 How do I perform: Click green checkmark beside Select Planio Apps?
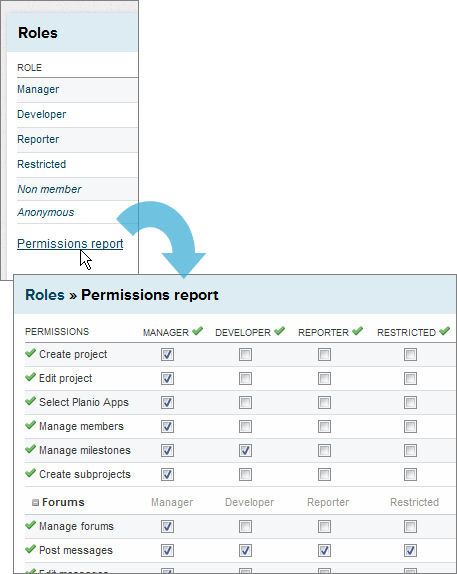30,401
